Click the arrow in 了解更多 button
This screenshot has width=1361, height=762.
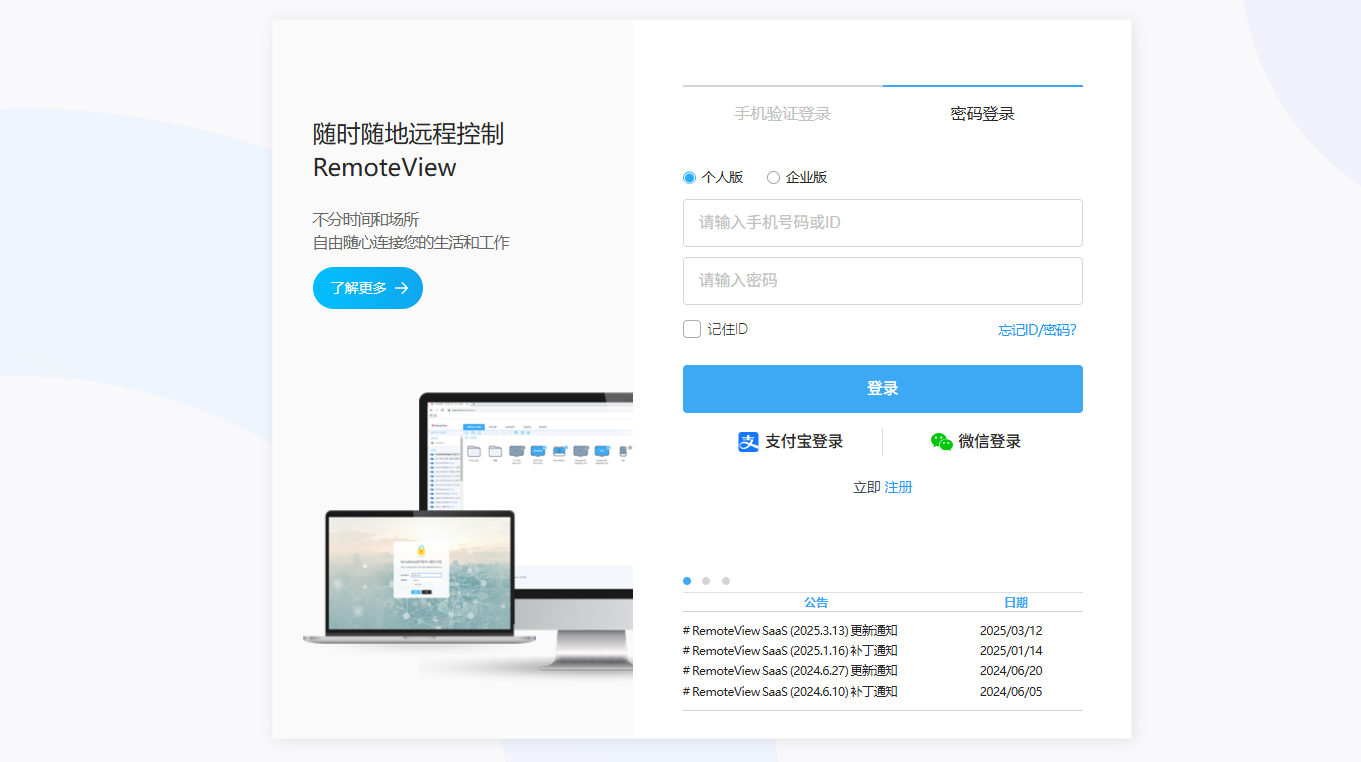pos(401,288)
